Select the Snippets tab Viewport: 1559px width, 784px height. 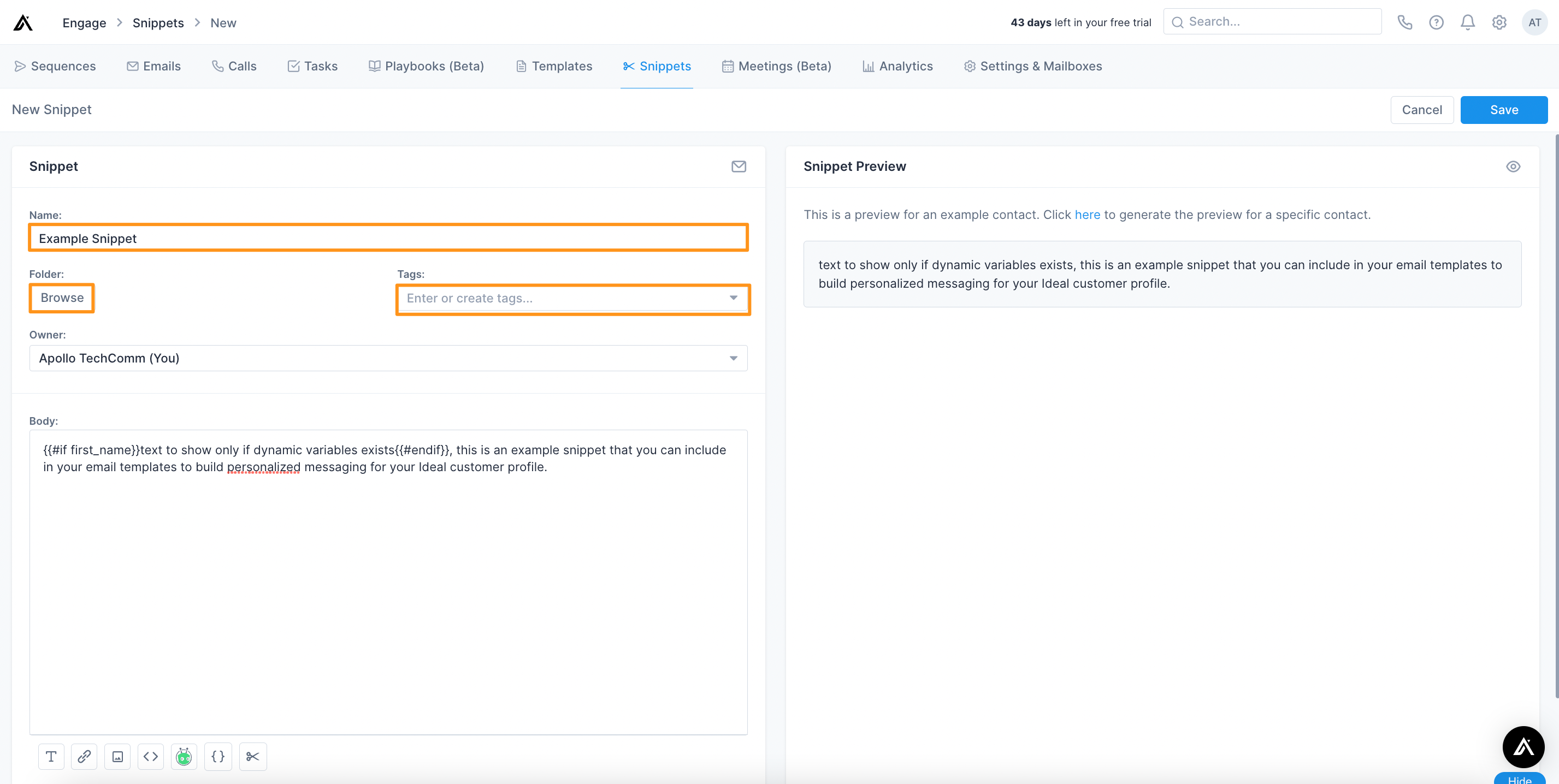pos(657,66)
